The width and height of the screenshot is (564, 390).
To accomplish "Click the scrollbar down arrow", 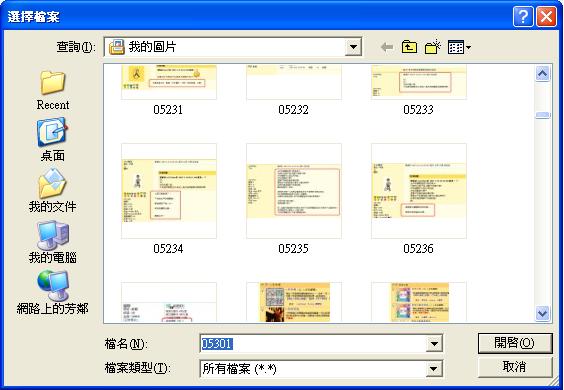I will (542, 313).
